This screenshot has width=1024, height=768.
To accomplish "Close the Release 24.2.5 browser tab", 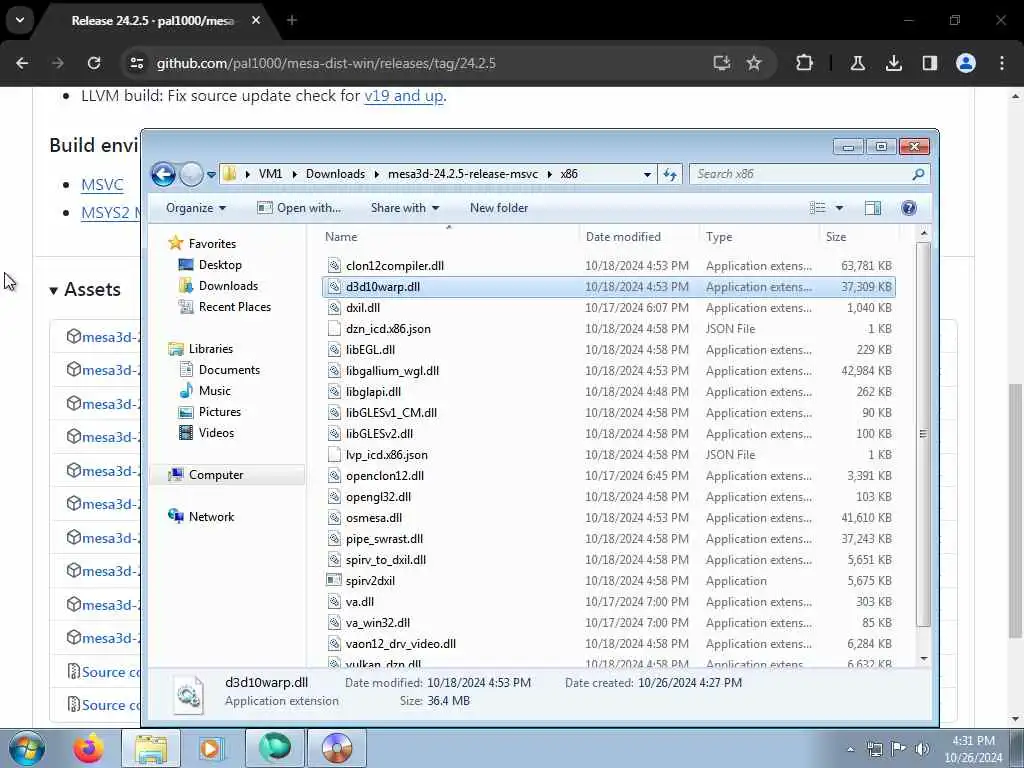I will (x=256, y=20).
